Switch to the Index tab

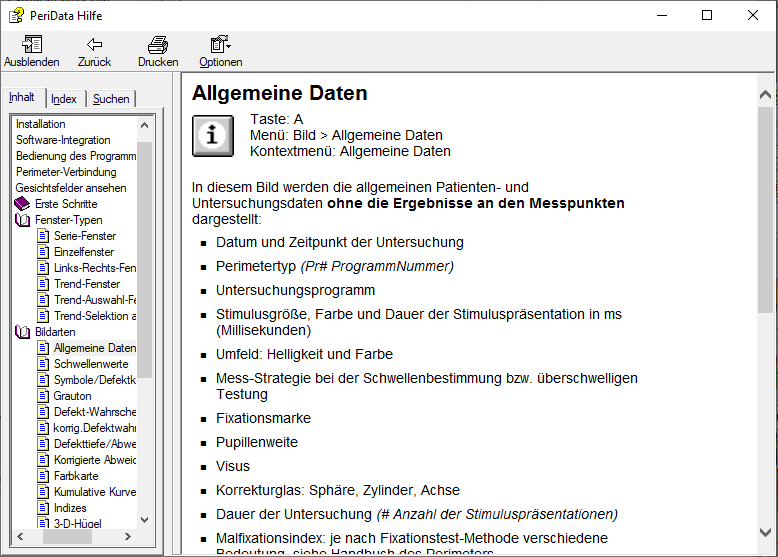click(x=64, y=99)
